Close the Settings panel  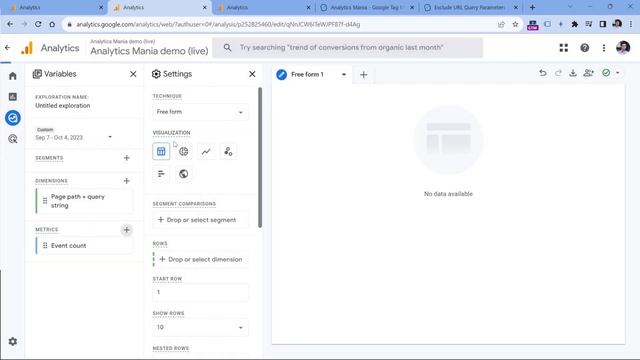(x=252, y=74)
